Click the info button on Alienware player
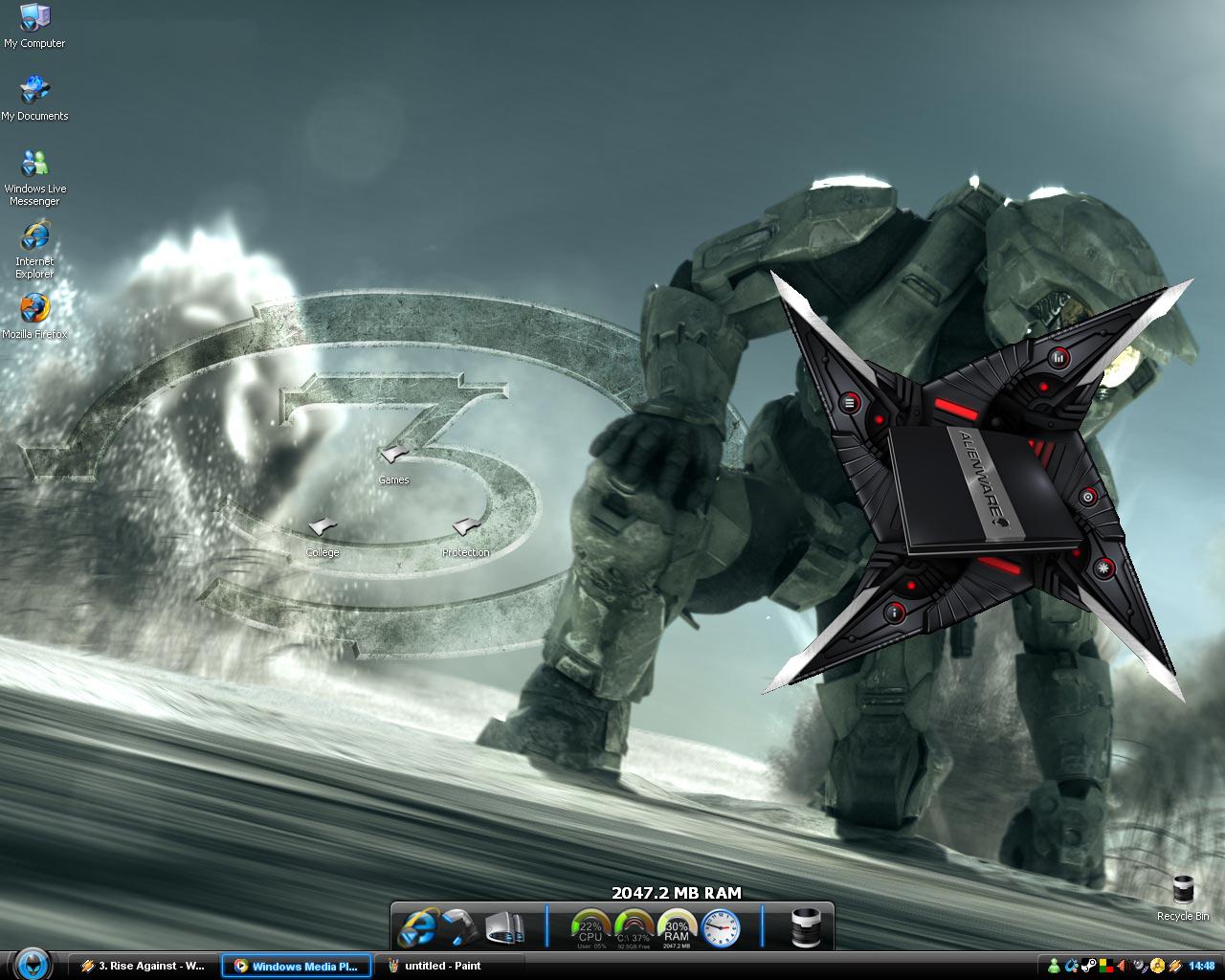The height and width of the screenshot is (980, 1225). pyautogui.click(x=894, y=612)
